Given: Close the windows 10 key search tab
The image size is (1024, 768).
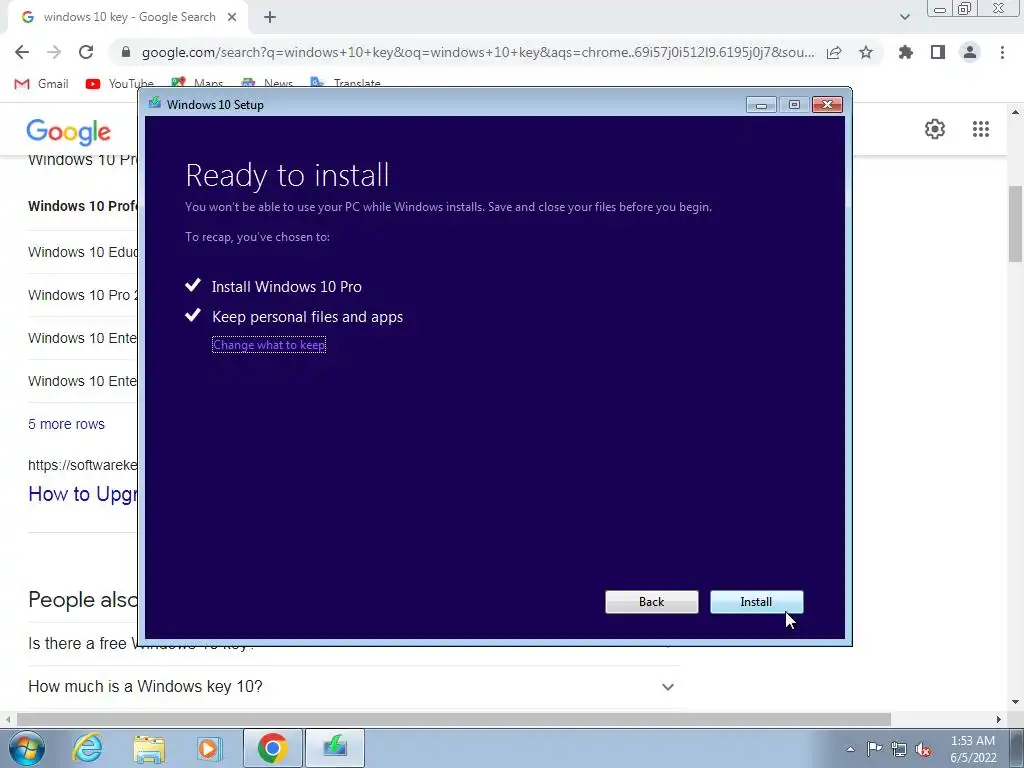Looking at the screenshot, I should [x=232, y=18].
